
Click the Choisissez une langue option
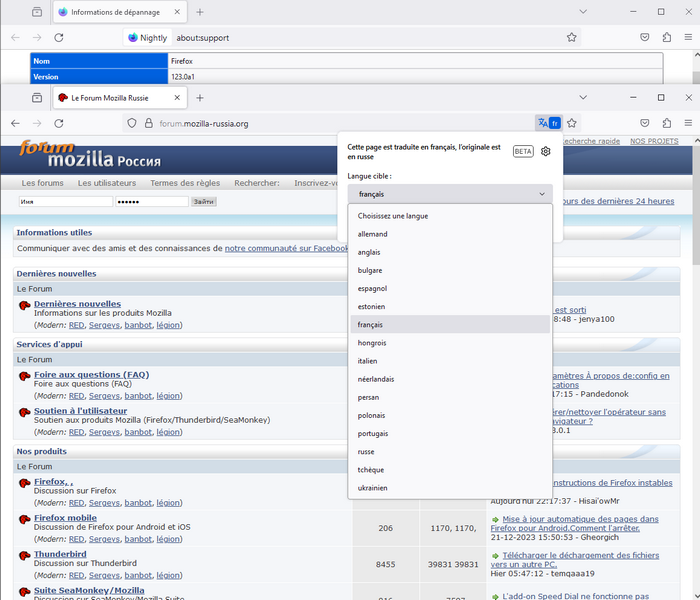tap(450, 216)
